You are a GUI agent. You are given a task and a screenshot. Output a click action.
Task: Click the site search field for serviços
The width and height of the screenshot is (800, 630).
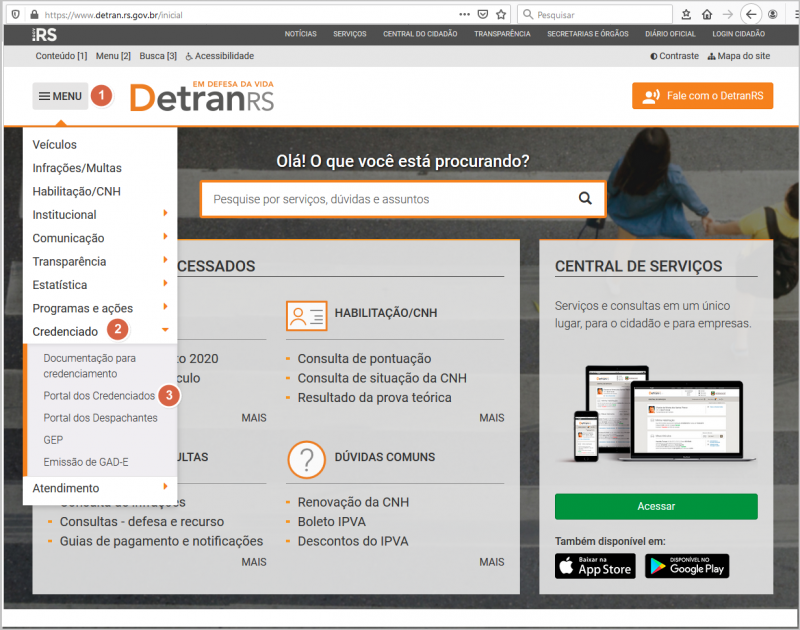(x=403, y=199)
